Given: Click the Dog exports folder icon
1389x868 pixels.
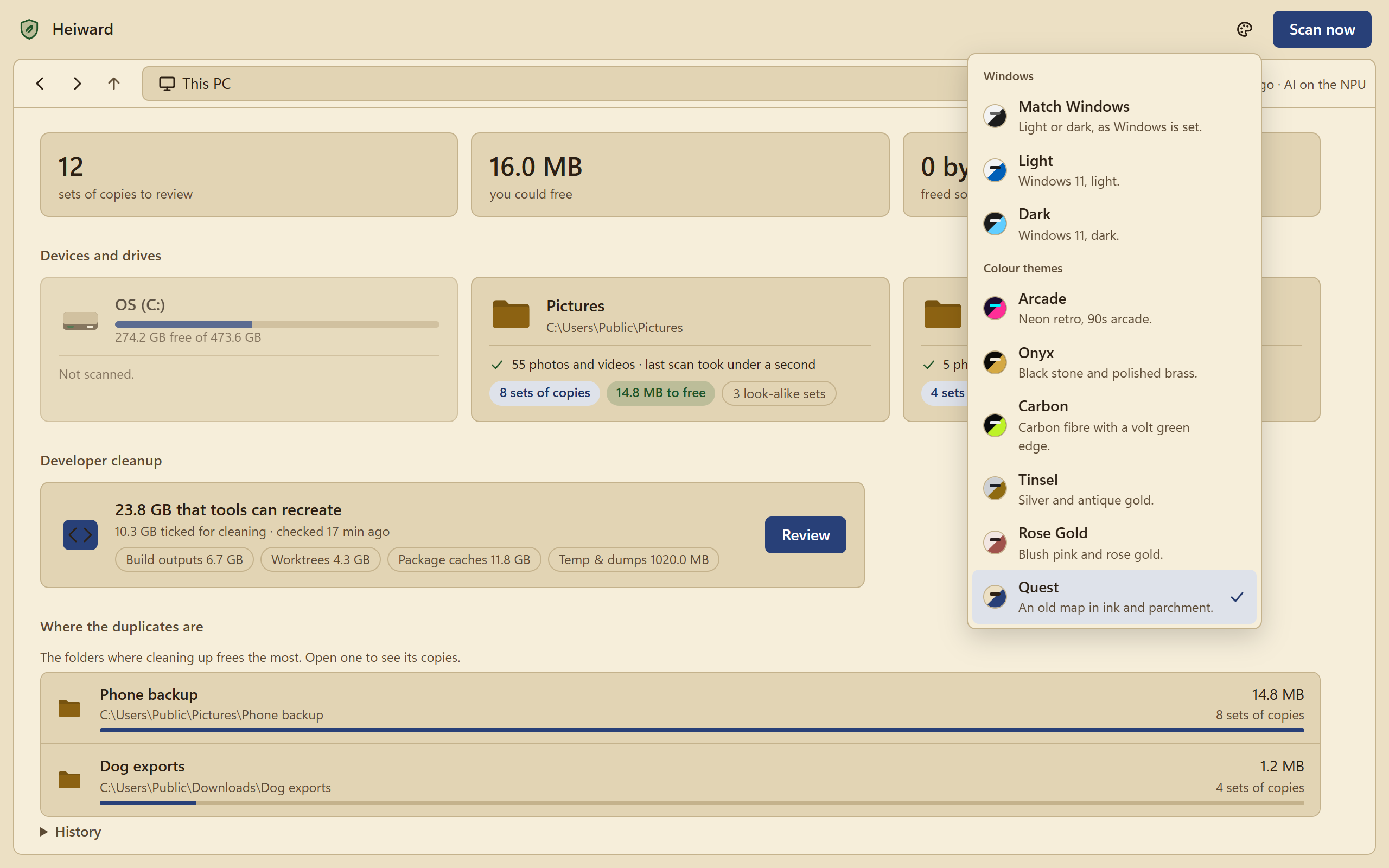Looking at the screenshot, I should pos(69,780).
